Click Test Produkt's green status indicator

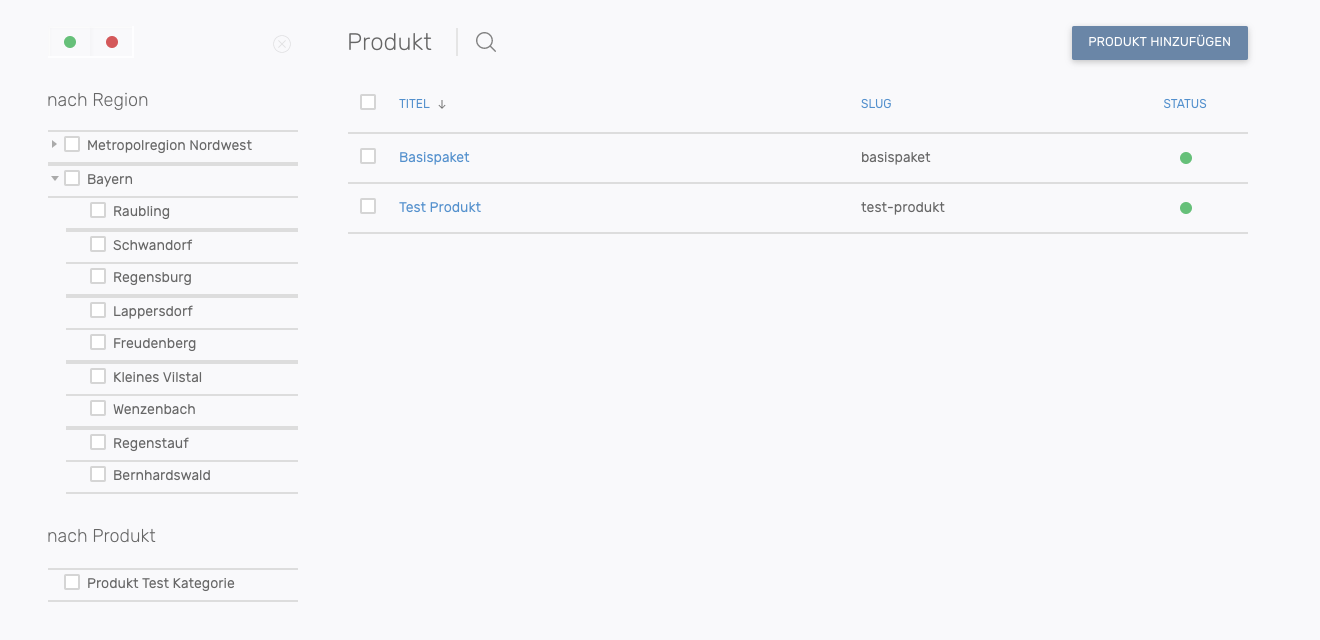[x=1186, y=208]
